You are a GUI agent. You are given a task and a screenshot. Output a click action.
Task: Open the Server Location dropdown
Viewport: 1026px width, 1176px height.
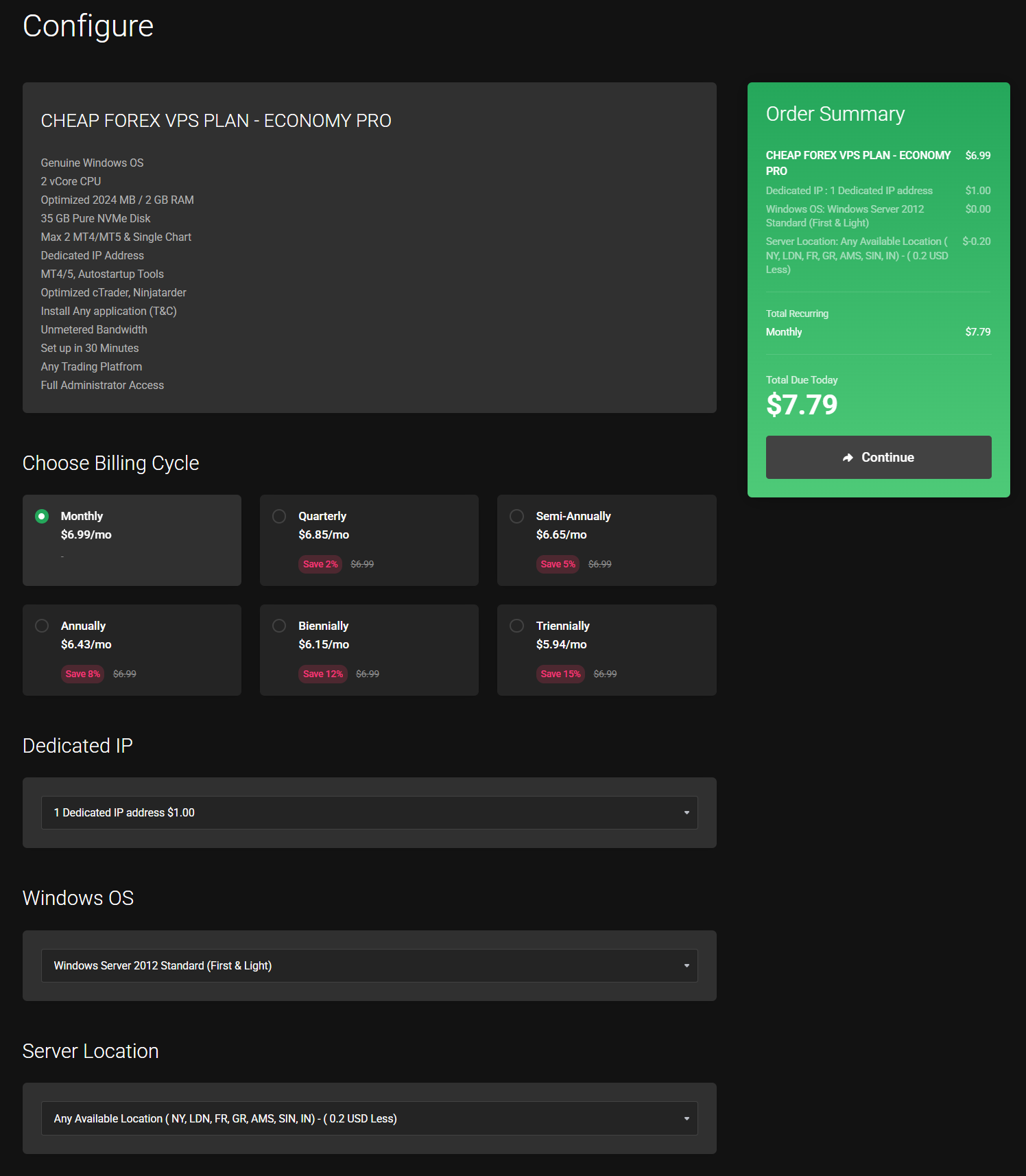click(369, 1118)
